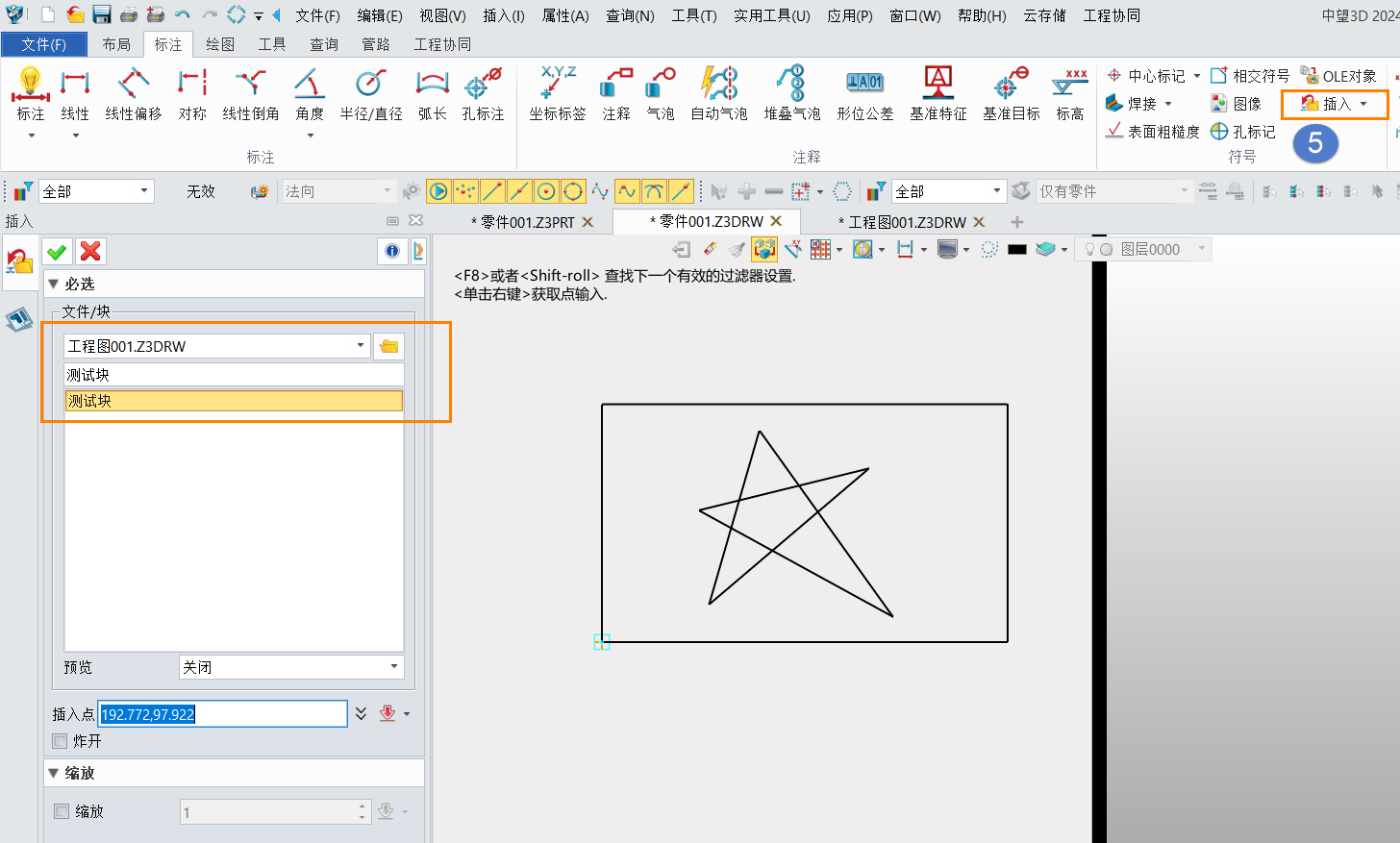Cancel insert with the red X button

[x=90, y=252]
